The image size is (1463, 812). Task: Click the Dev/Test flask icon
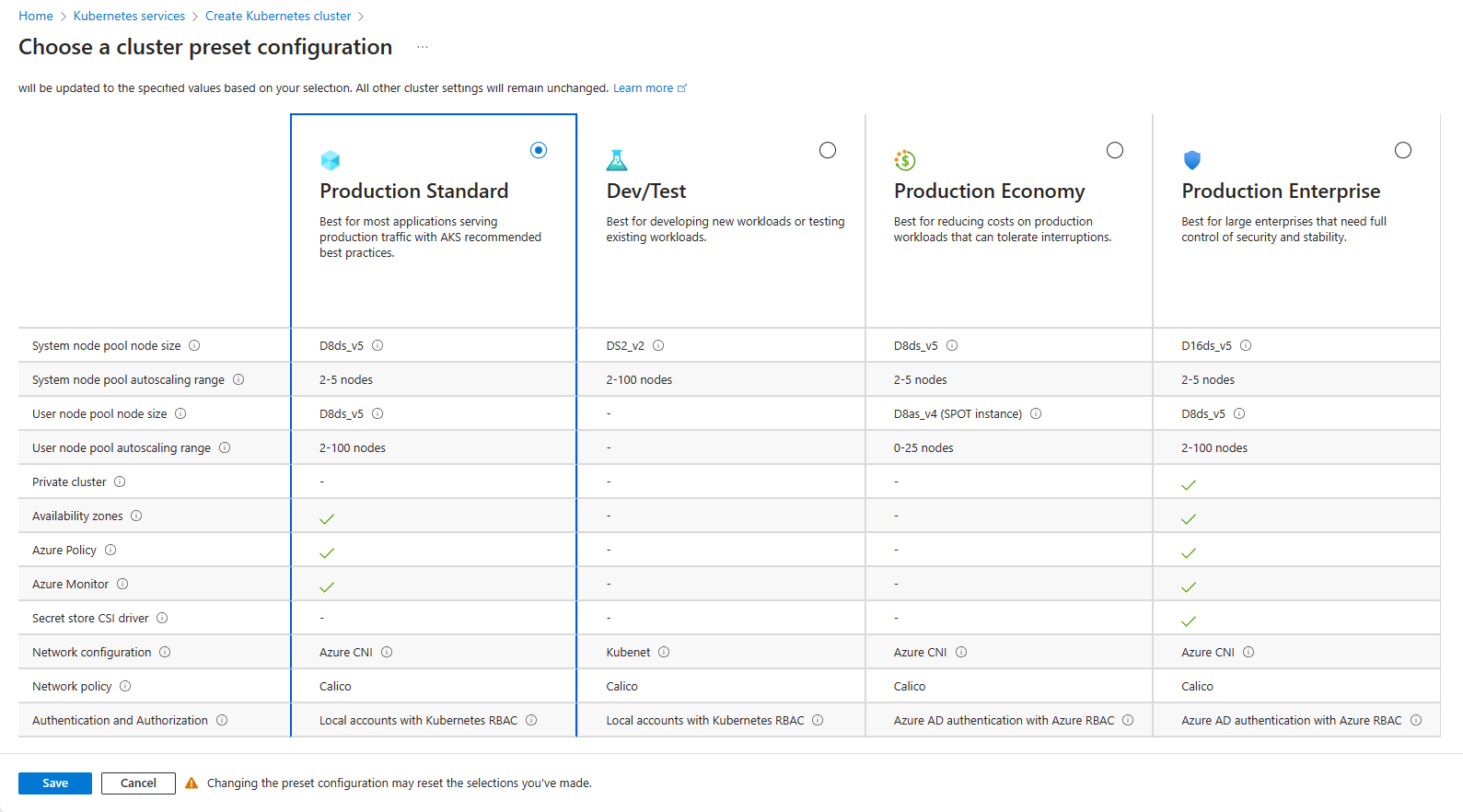pos(617,160)
